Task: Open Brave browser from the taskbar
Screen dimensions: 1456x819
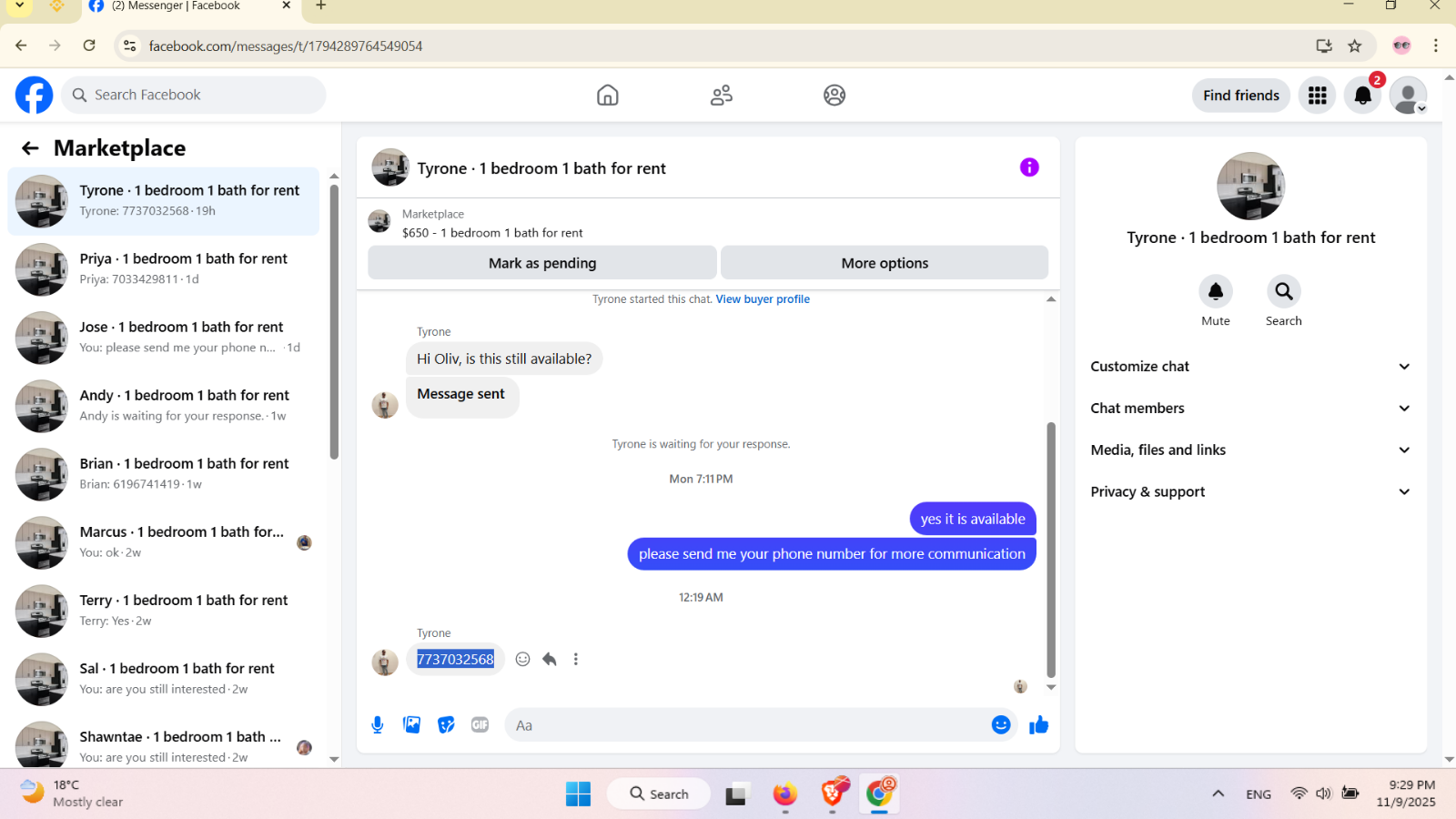Action: (x=833, y=794)
